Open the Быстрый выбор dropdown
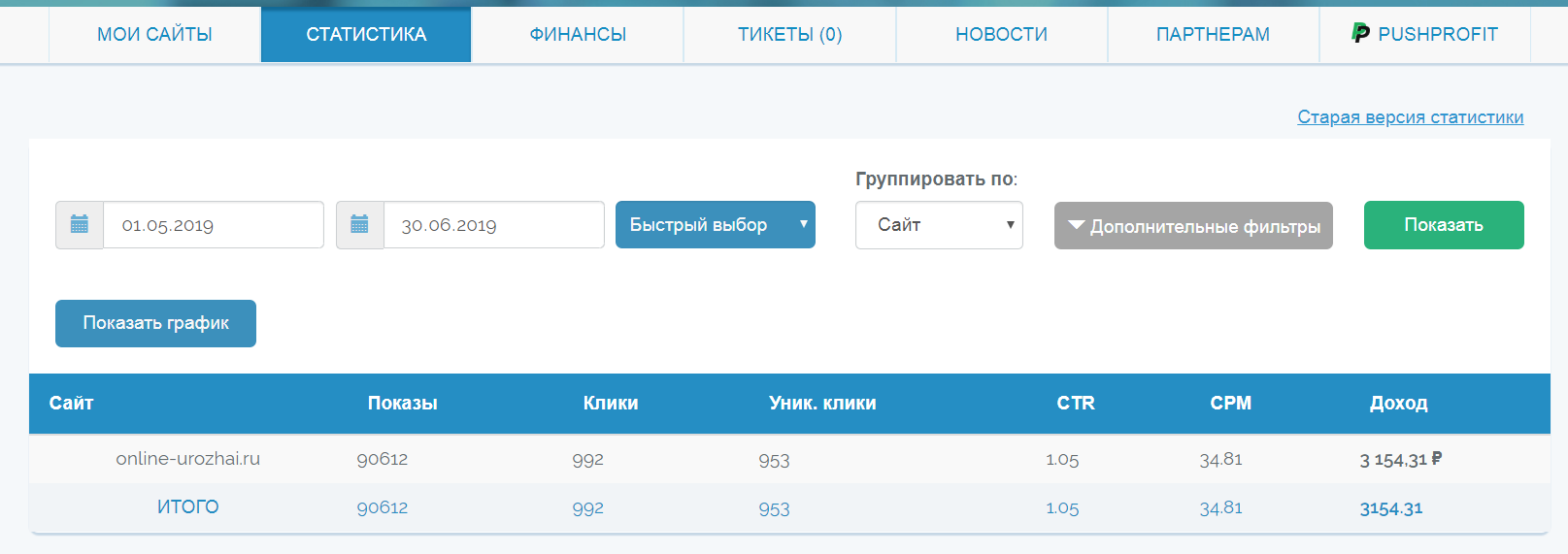This screenshot has height=554, width=1568. coord(715,225)
